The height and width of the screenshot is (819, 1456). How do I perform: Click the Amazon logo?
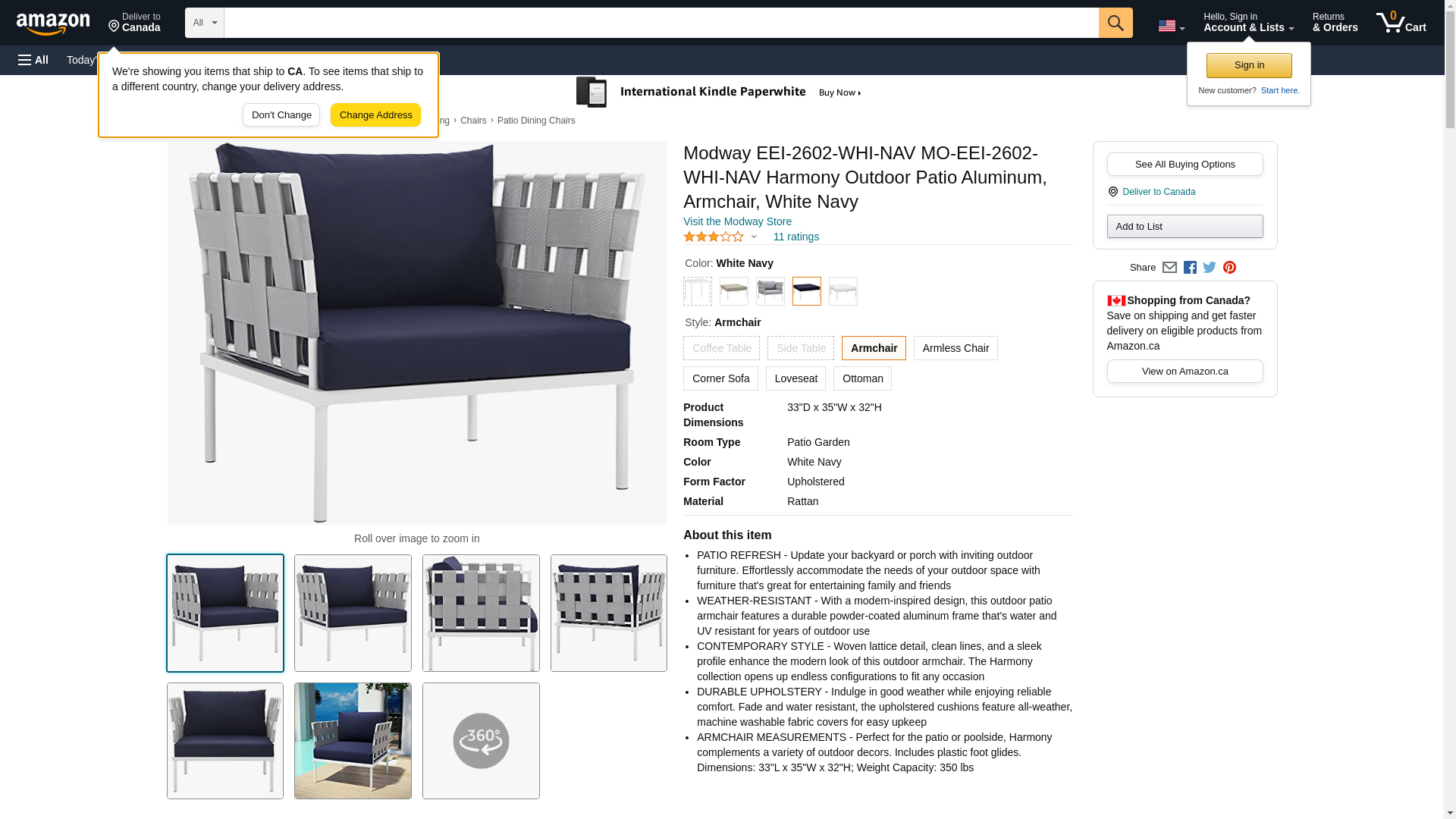point(53,24)
